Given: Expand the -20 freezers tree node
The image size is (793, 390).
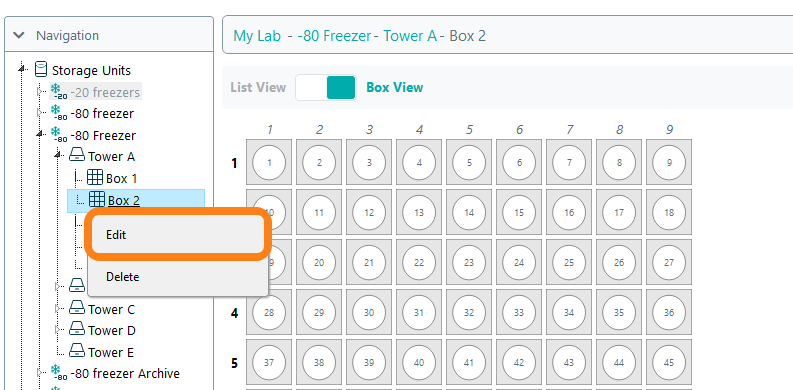Looking at the screenshot, I should click(x=40, y=92).
